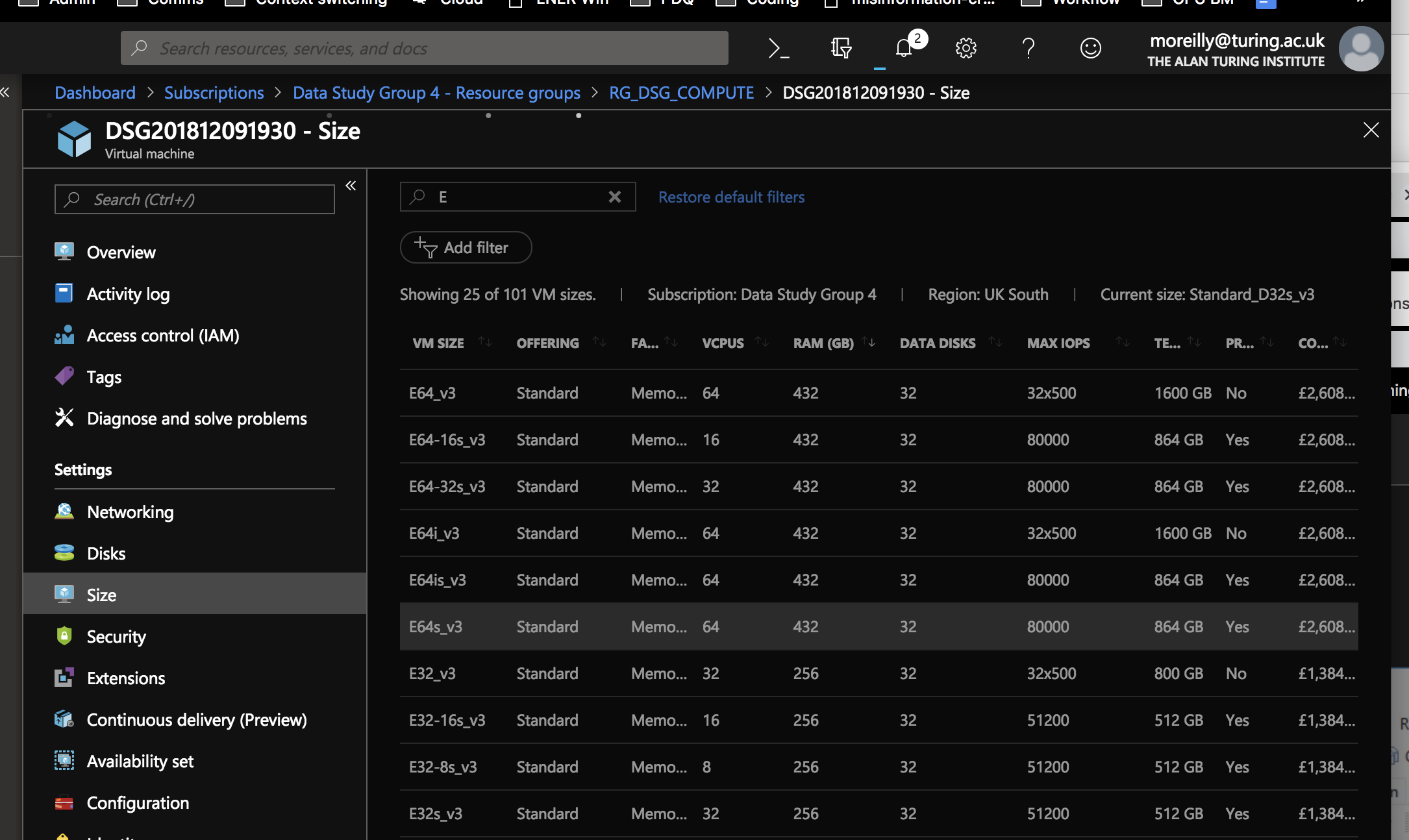
Task: Open Disks in the settings menu
Action: click(106, 554)
